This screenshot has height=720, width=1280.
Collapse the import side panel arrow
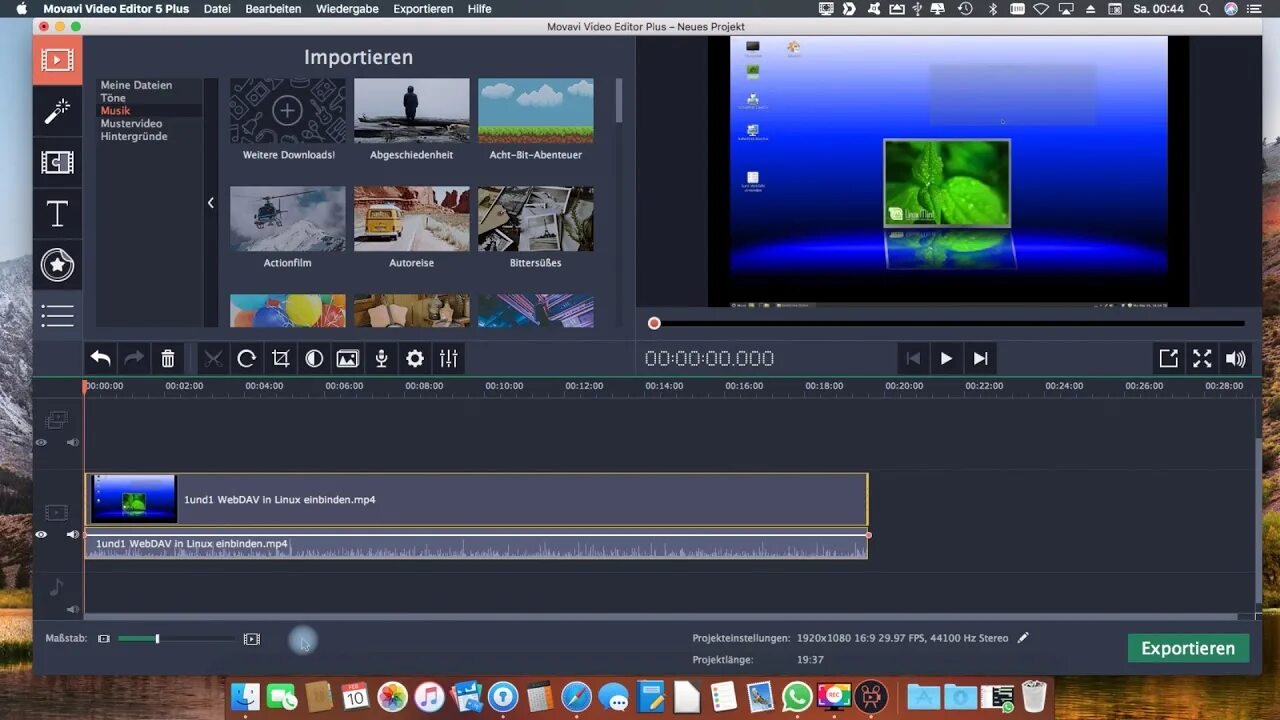click(x=211, y=203)
